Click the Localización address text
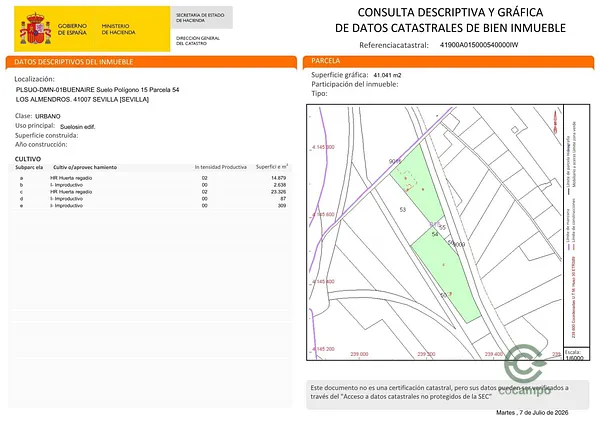 (x=98, y=95)
